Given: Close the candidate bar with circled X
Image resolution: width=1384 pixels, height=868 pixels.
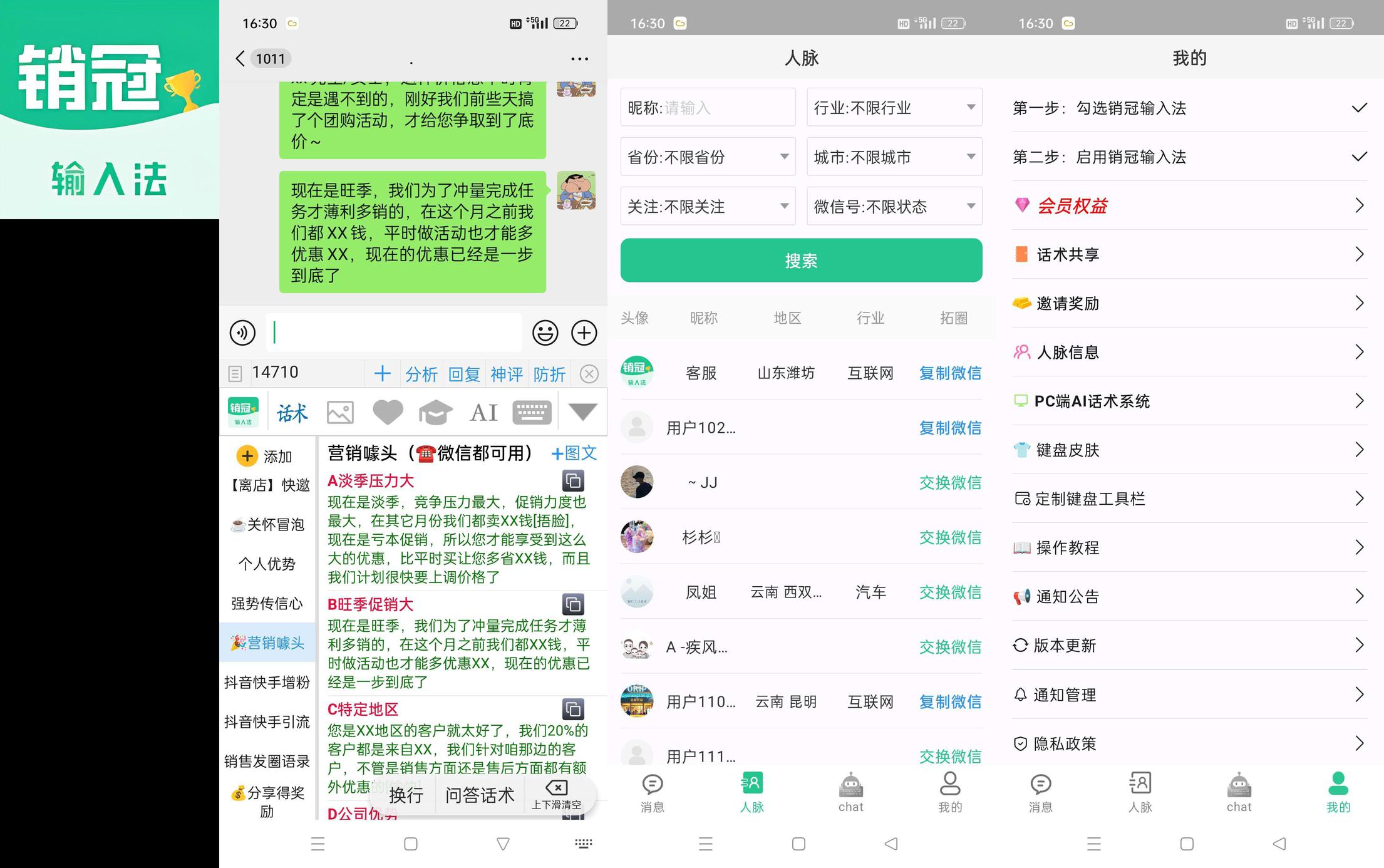Looking at the screenshot, I should click(589, 374).
